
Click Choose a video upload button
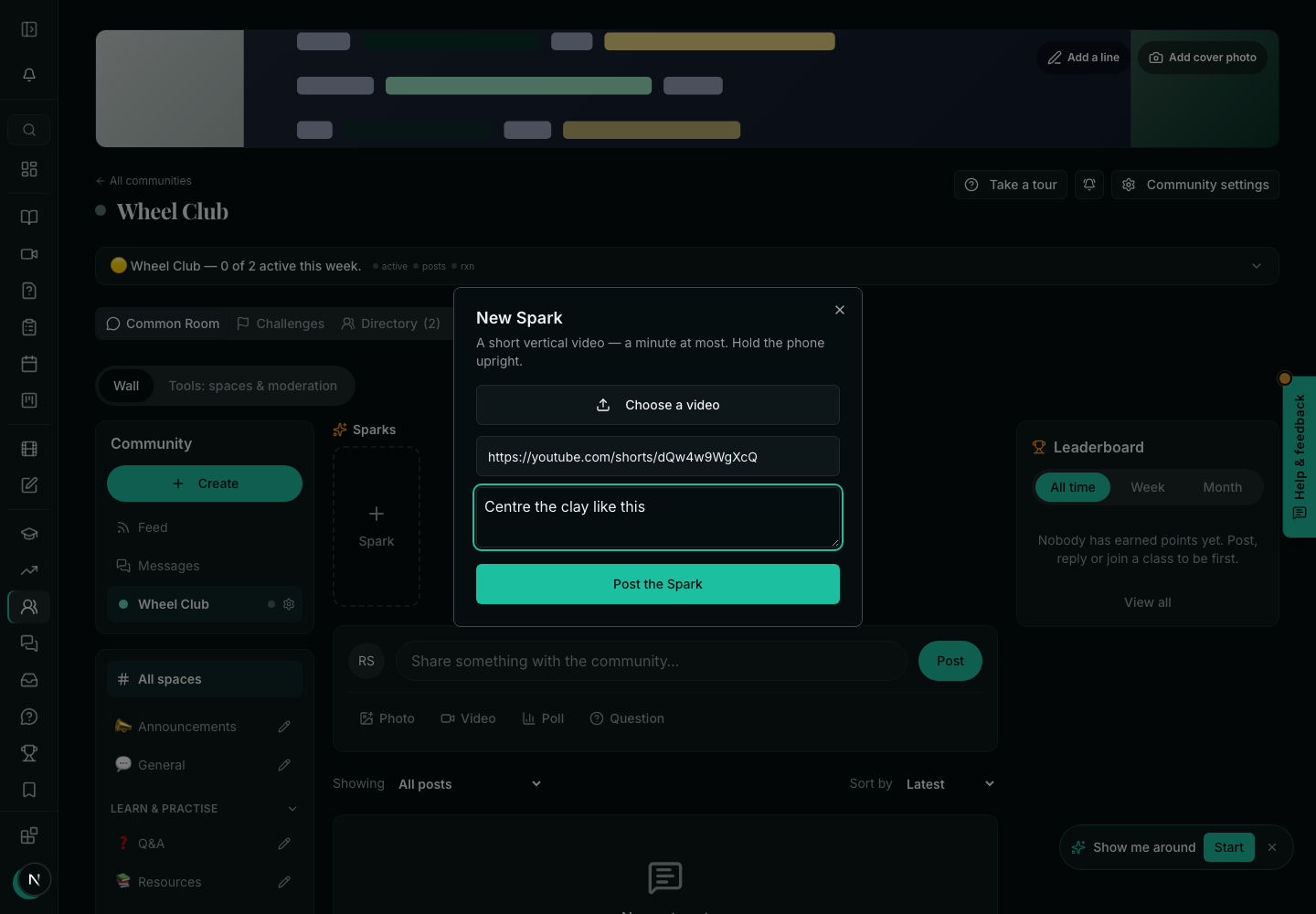tap(658, 405)
